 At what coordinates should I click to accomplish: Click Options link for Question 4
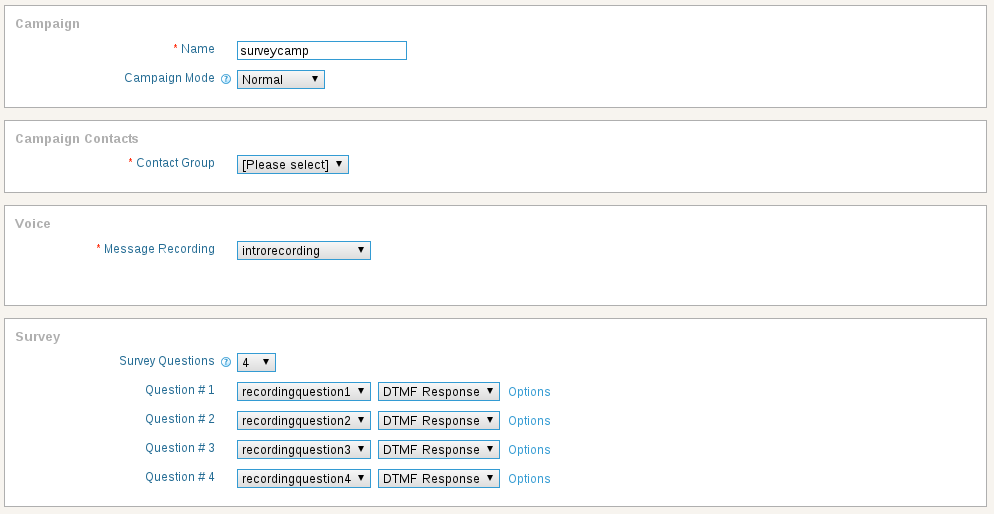(x=529, y=479)
